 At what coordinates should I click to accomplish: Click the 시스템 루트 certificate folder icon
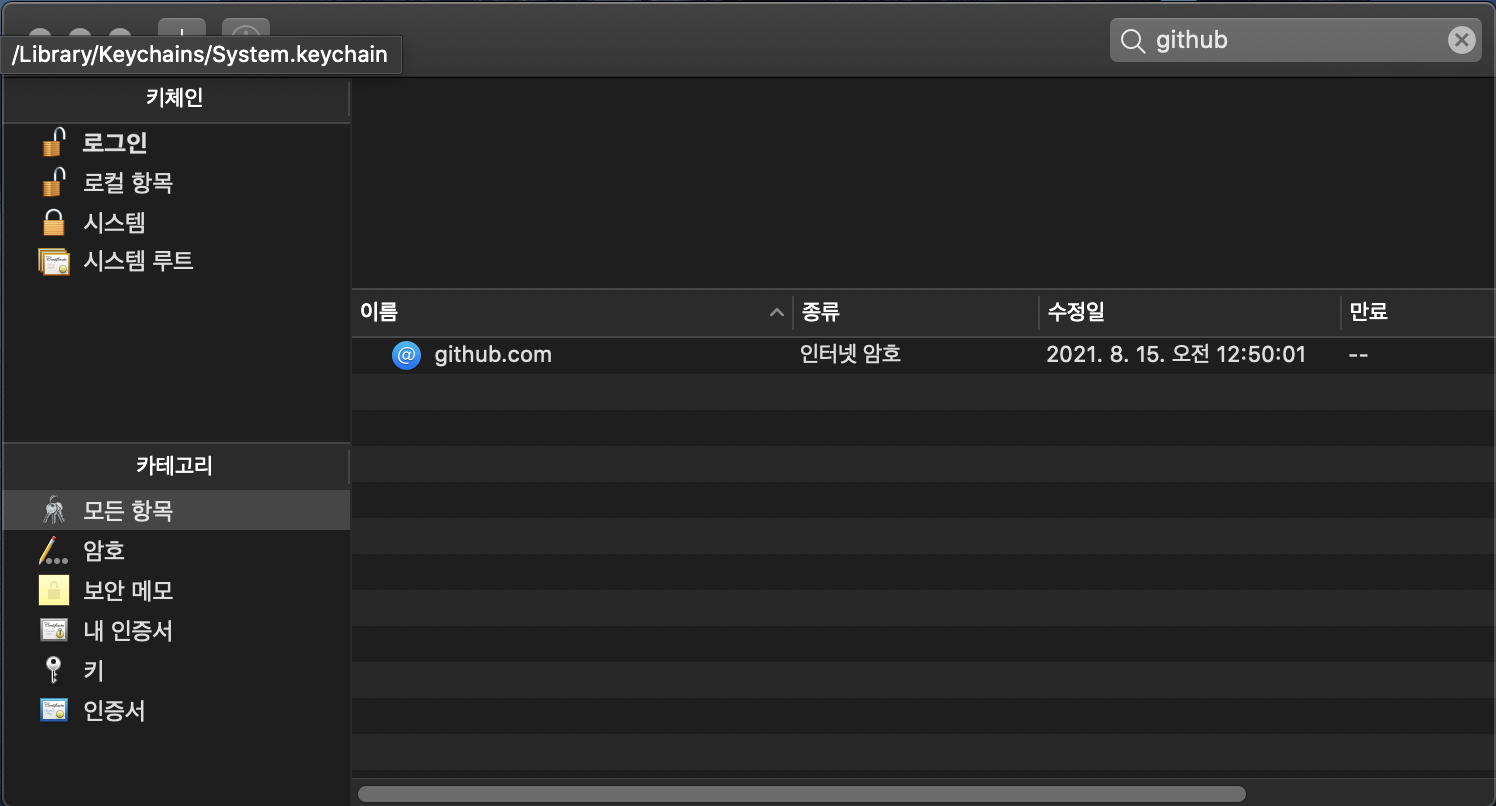(x=54, y=262)
